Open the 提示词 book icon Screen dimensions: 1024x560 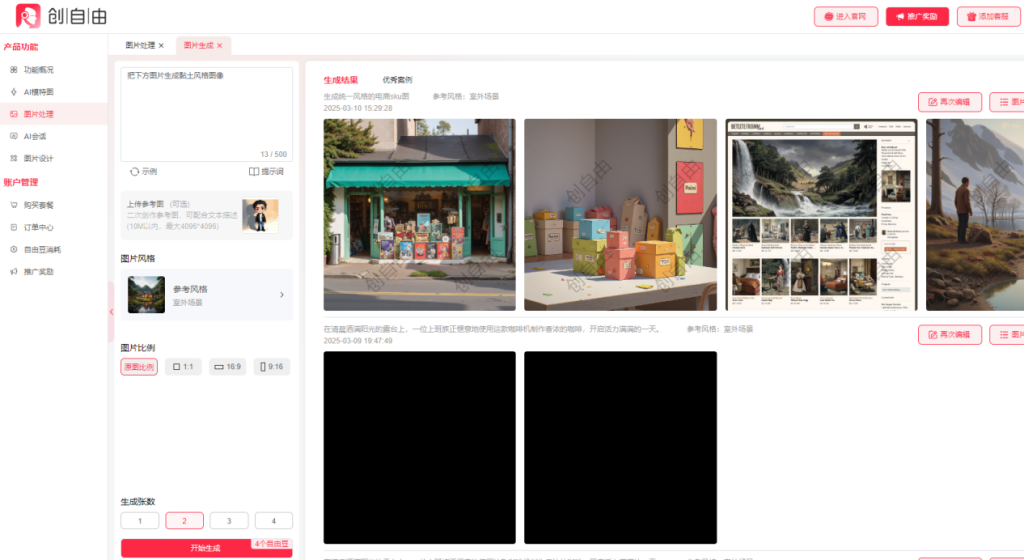254,172
